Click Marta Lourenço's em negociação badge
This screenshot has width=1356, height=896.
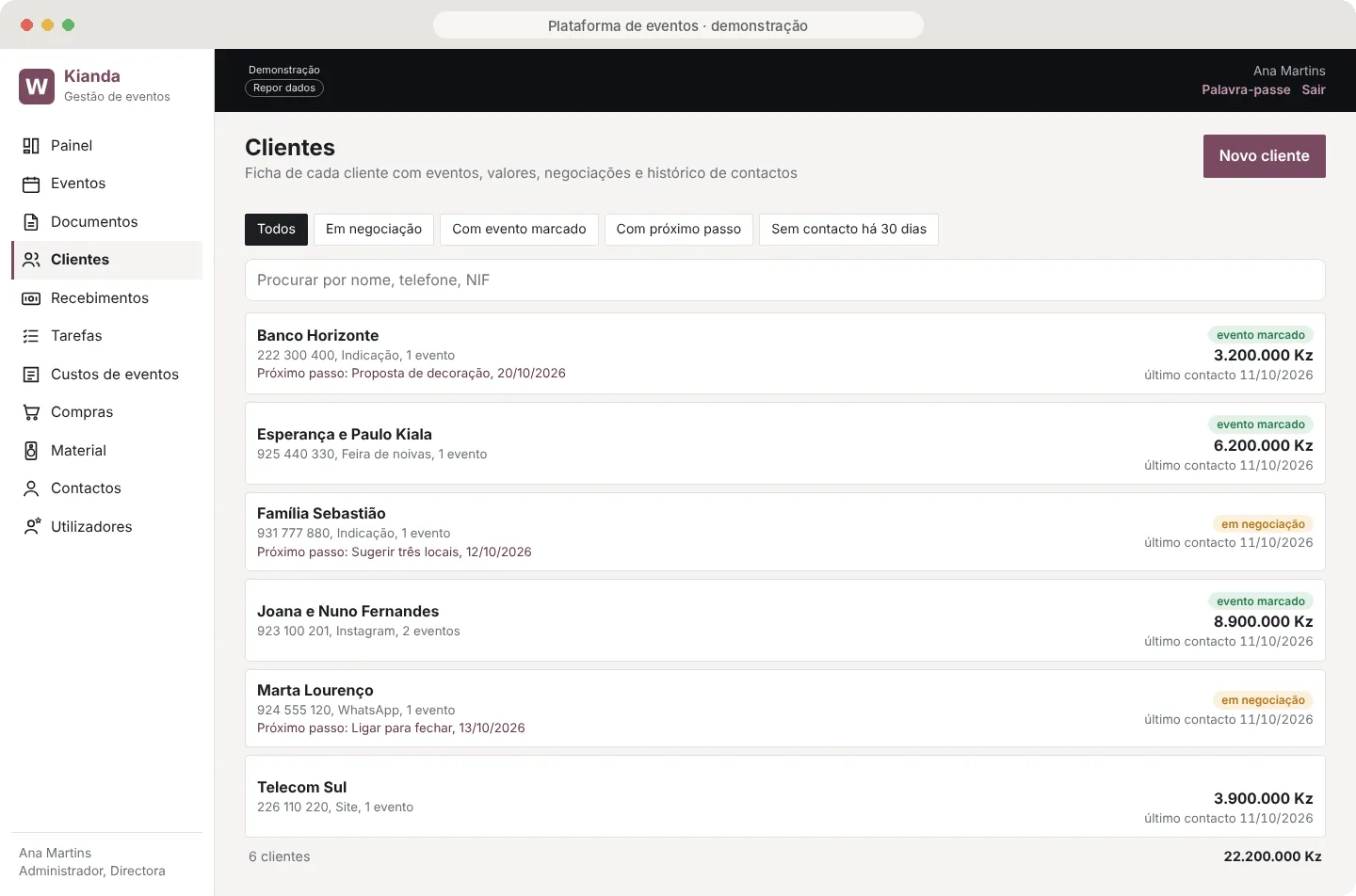pos(1263,700)
